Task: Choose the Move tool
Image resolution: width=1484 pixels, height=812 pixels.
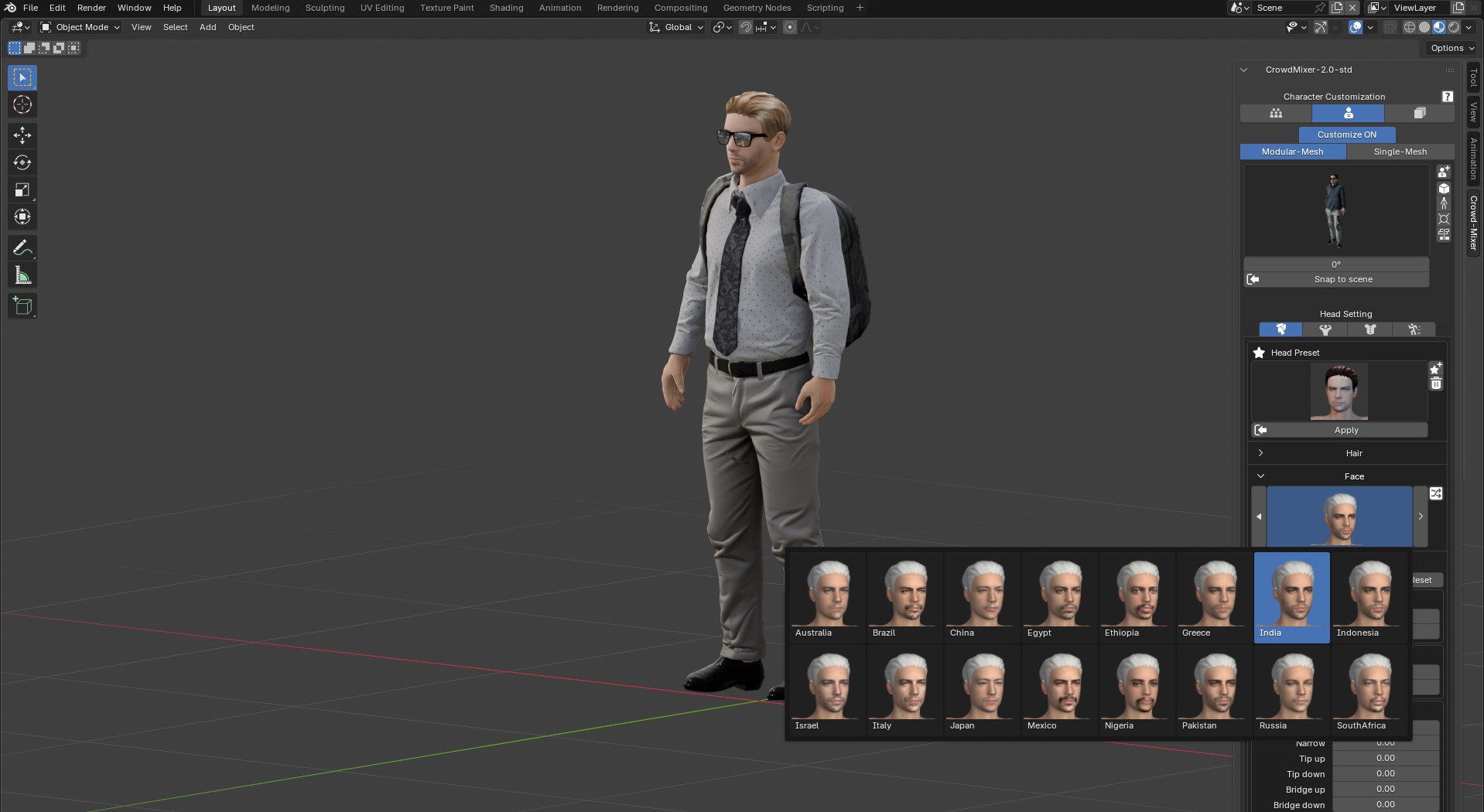Action: (x=22, y=135)
